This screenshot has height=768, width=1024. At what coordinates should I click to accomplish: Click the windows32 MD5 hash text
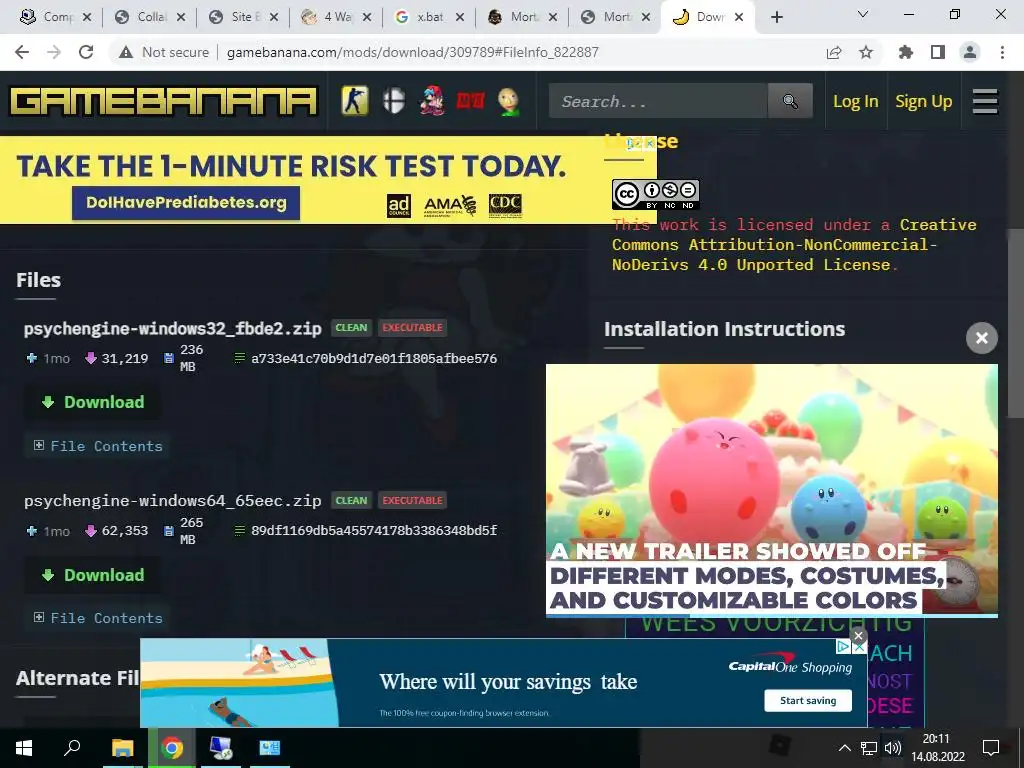374,359
